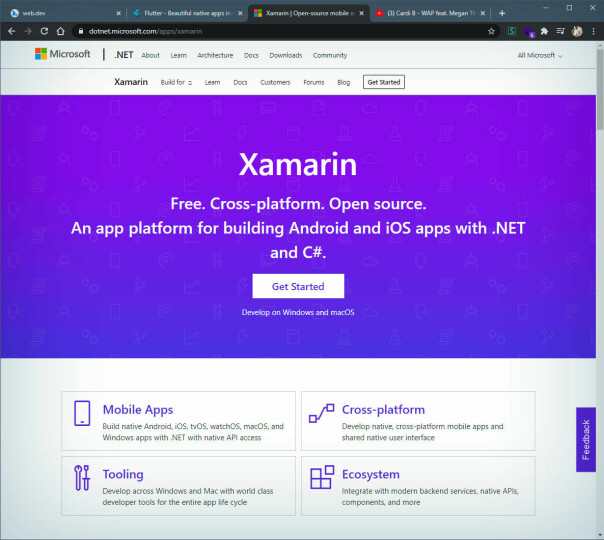
Task: Click the Tooling wrench icon
Action: click(82, 478)
